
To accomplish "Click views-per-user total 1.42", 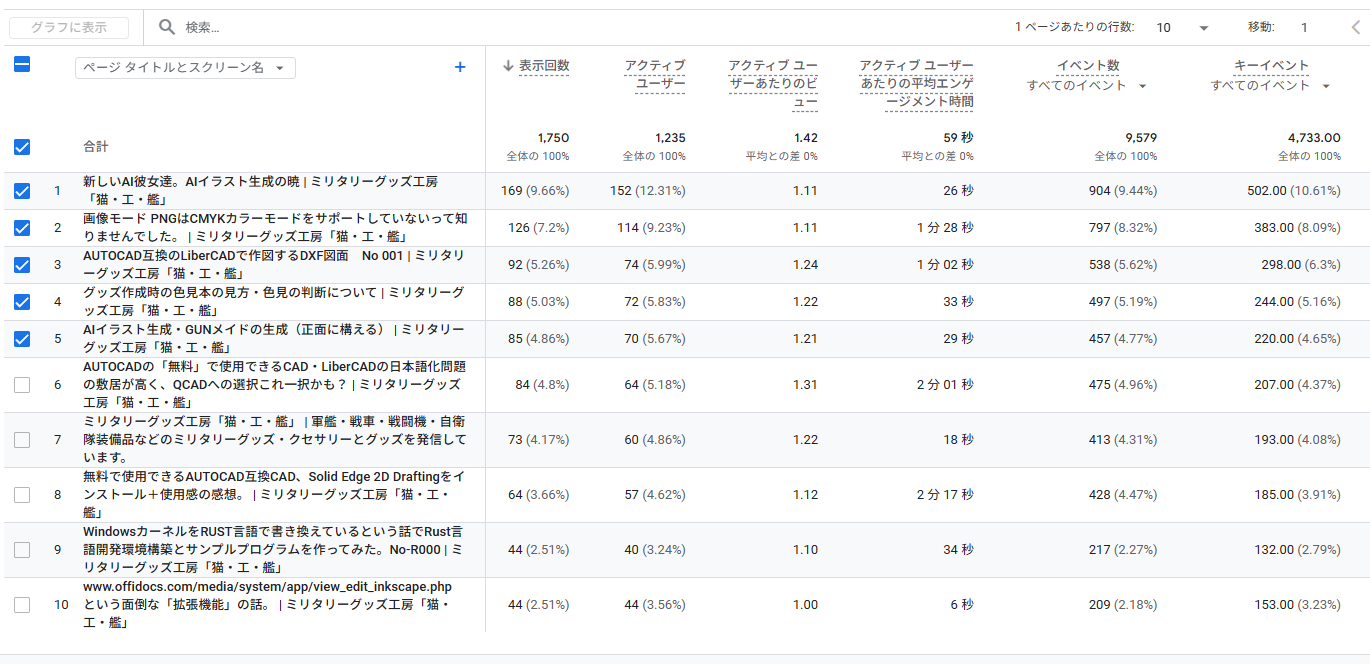I will 804,138.
